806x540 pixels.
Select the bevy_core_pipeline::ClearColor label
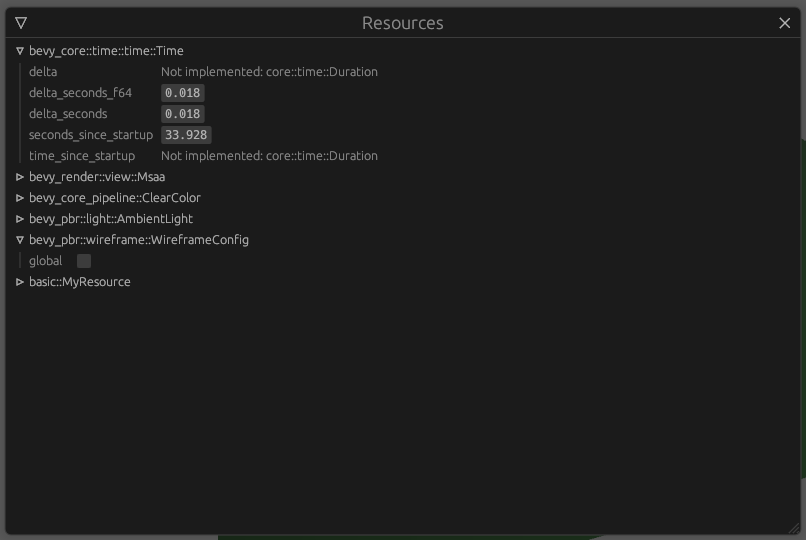pyautogui.click(x=114, y=198)
